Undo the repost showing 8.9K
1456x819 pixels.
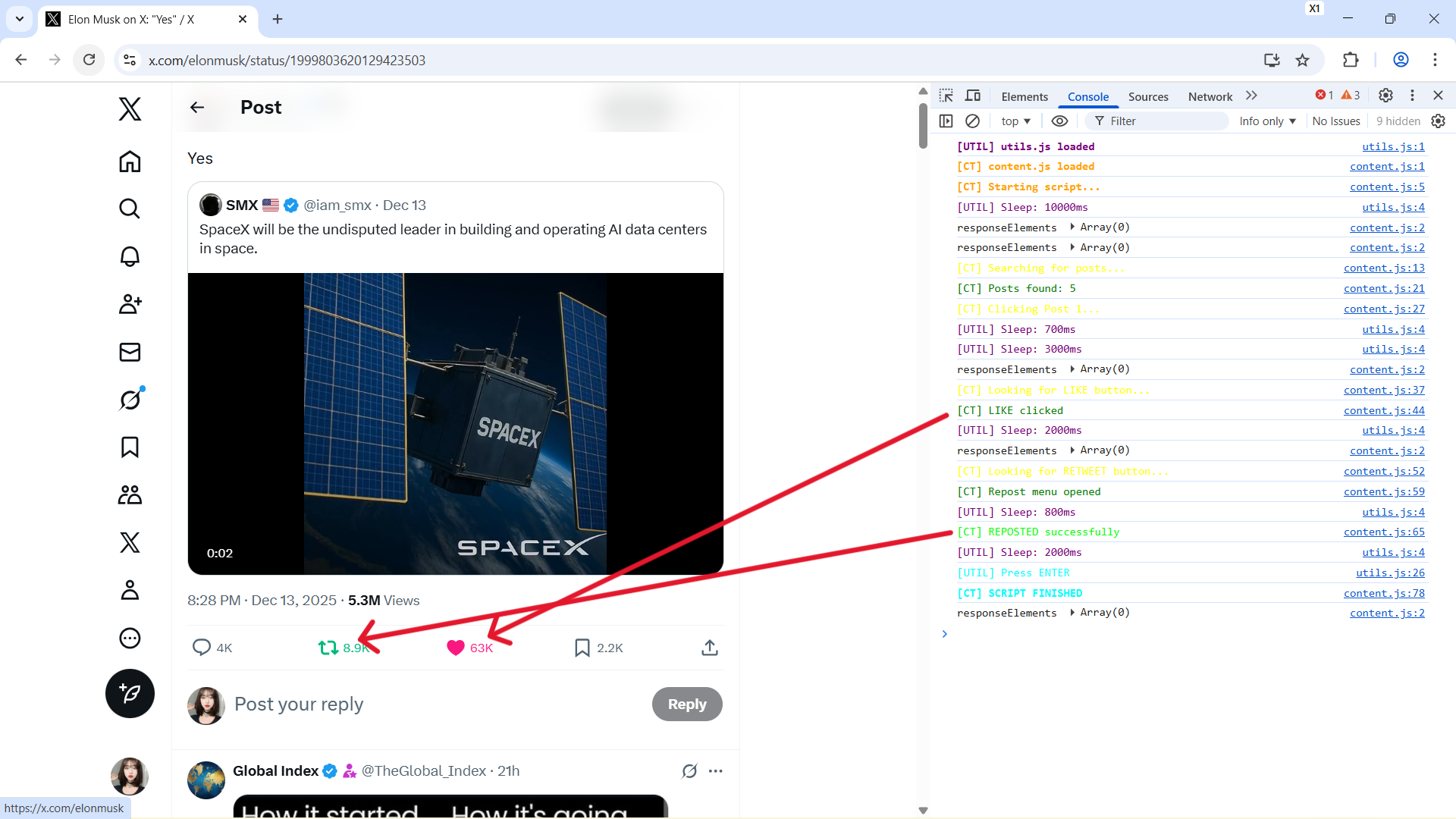(328, 648)
